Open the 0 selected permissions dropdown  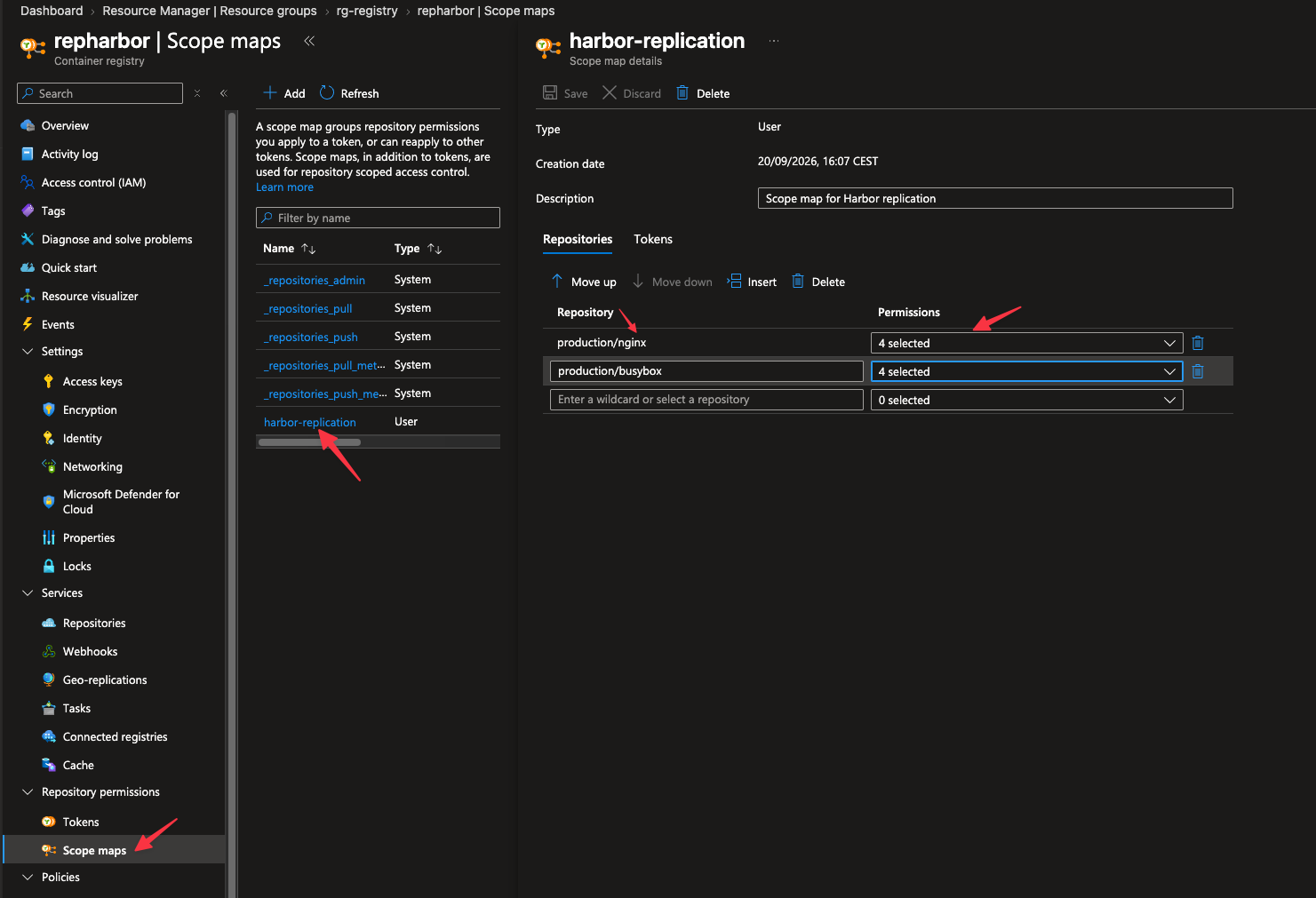(x=1026, y=400)
